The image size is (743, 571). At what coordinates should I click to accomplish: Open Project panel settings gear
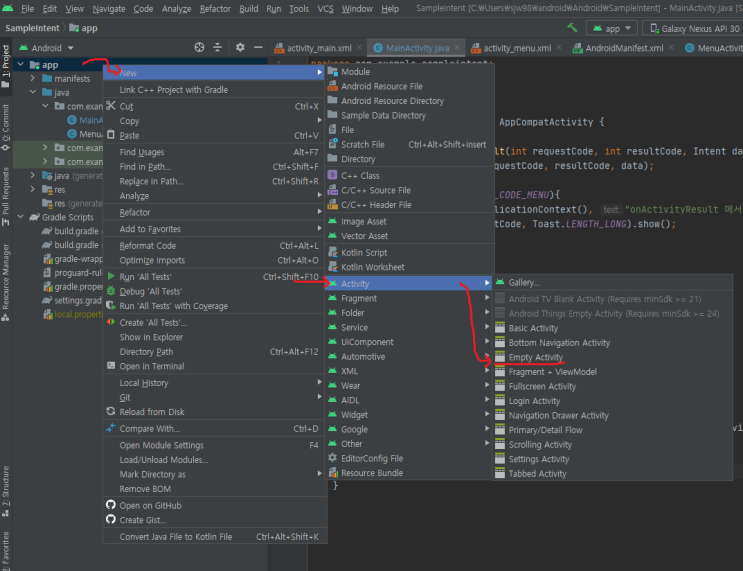pos(240,47)
